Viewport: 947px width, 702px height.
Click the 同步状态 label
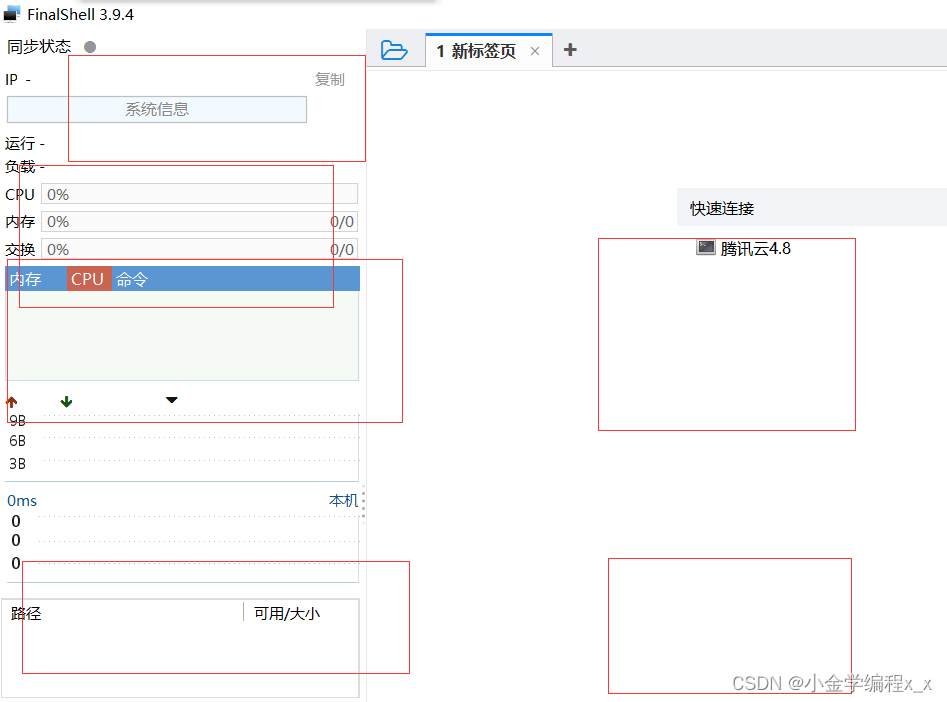click(39, 47)
